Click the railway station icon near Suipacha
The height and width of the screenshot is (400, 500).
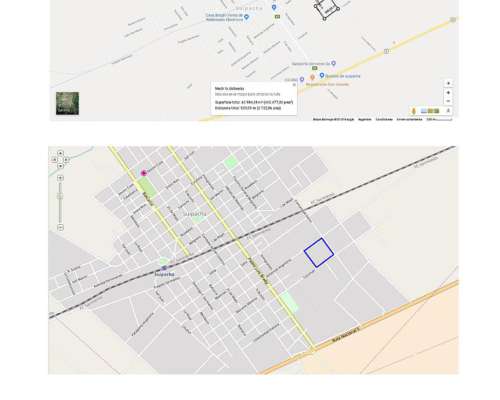164,268
